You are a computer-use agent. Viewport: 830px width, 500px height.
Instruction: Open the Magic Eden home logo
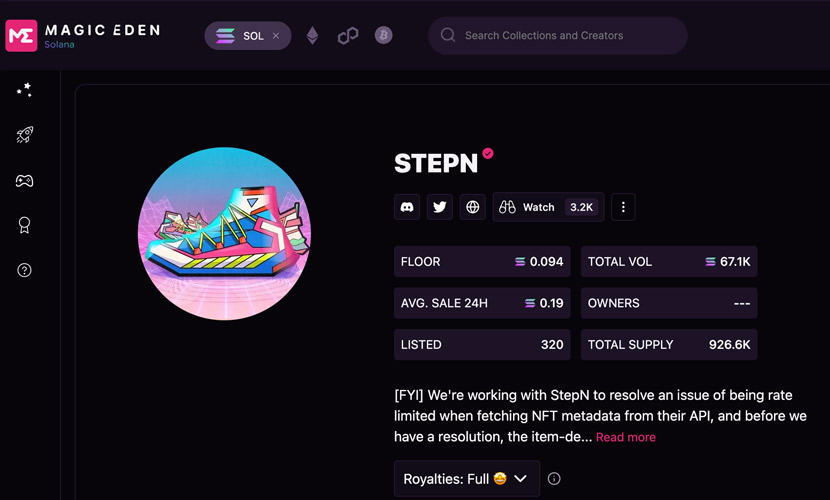coord(82,35)
